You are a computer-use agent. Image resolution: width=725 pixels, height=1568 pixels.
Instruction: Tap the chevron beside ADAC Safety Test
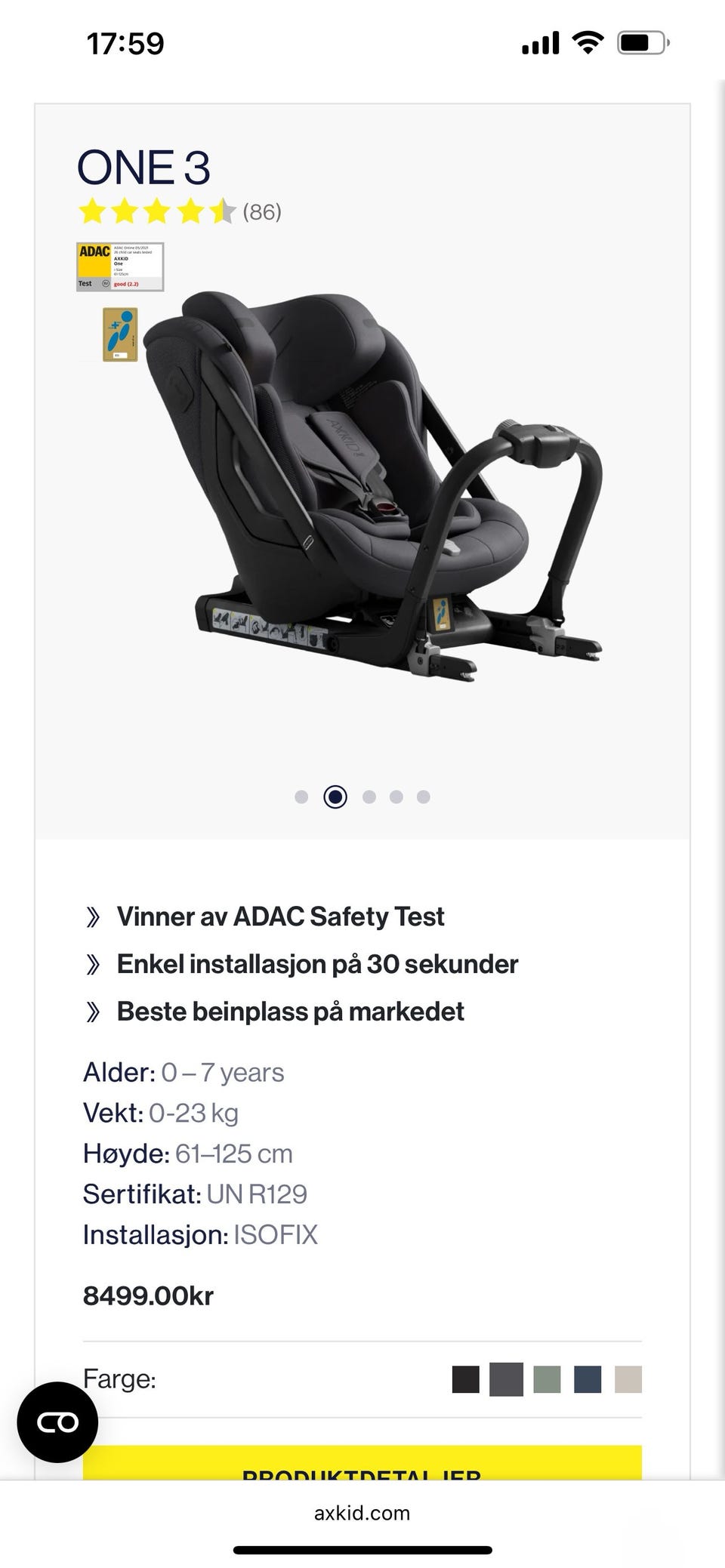(93, 917)
